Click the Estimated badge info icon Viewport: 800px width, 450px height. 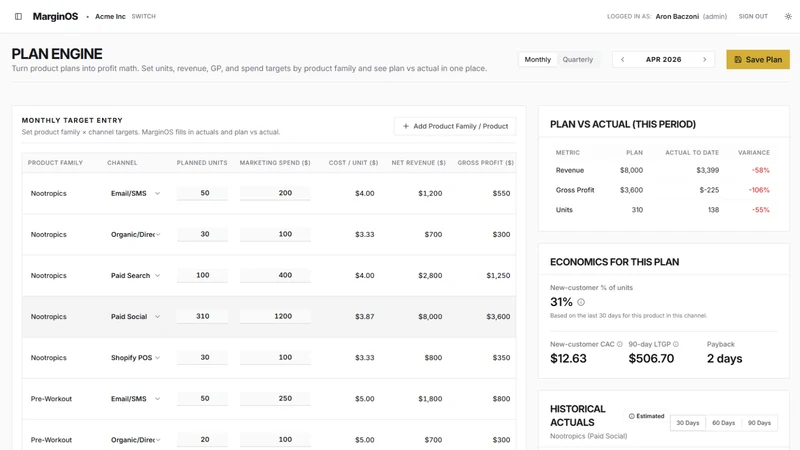632,416
